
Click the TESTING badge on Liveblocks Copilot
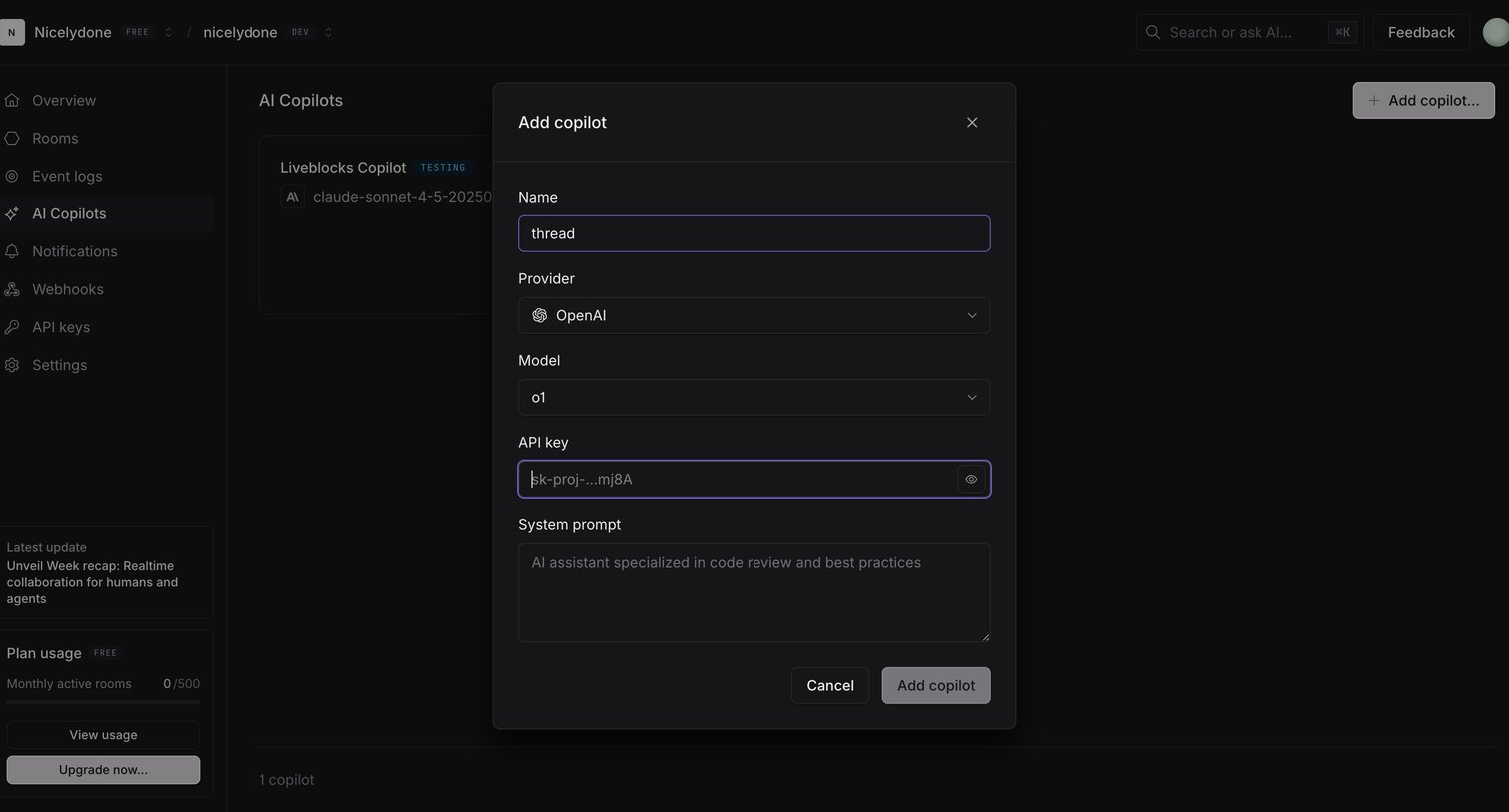443,168
